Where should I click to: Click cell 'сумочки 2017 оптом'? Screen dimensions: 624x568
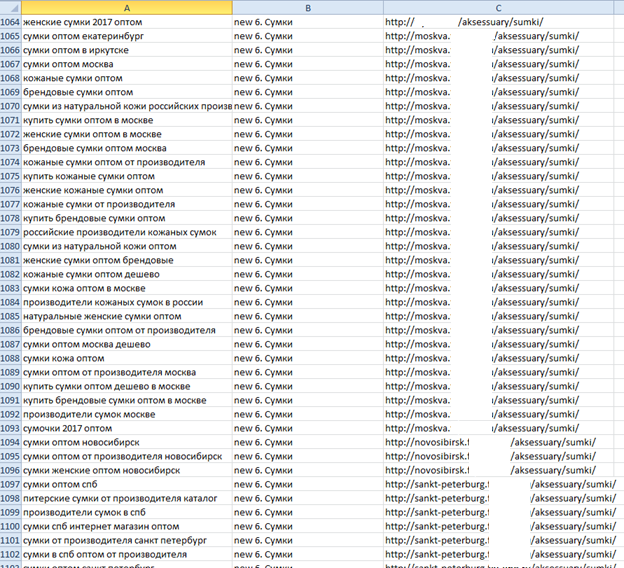point(127,428)
